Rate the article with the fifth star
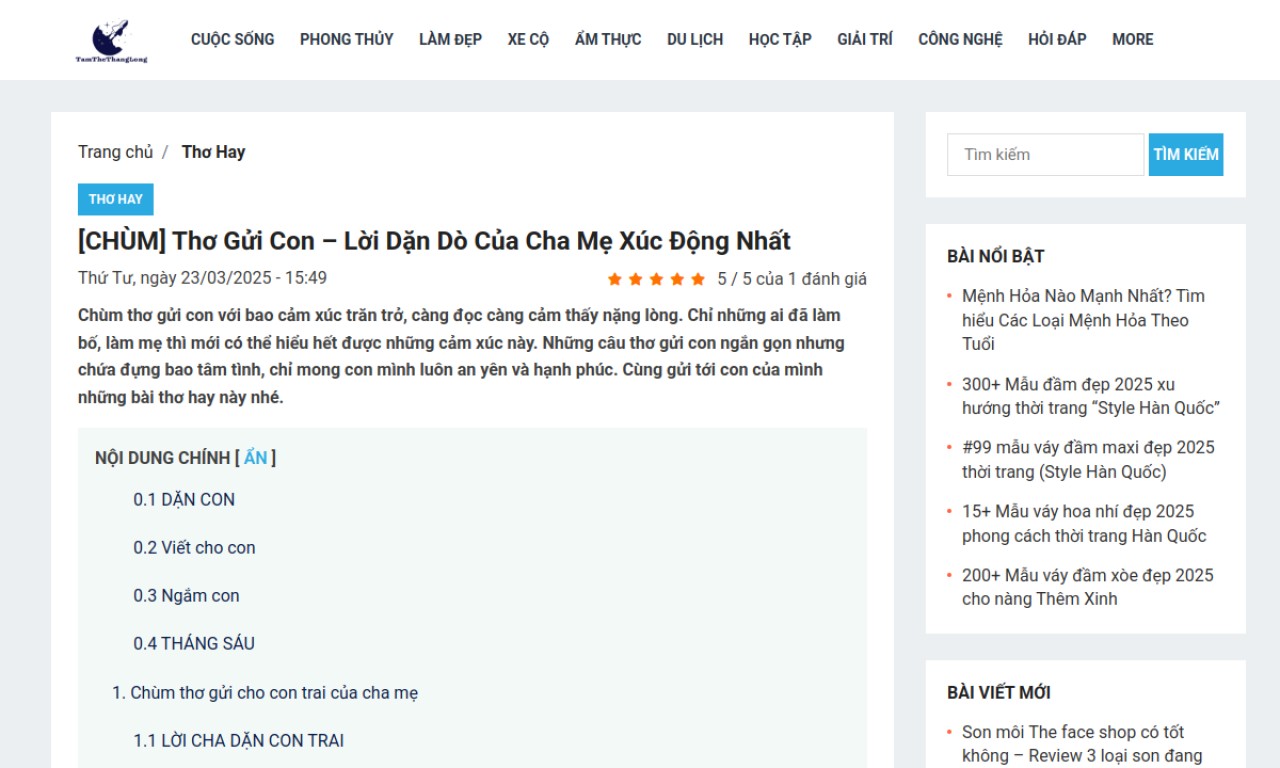The width and height of the screenshot is (1280, 768). coord(698,279)
